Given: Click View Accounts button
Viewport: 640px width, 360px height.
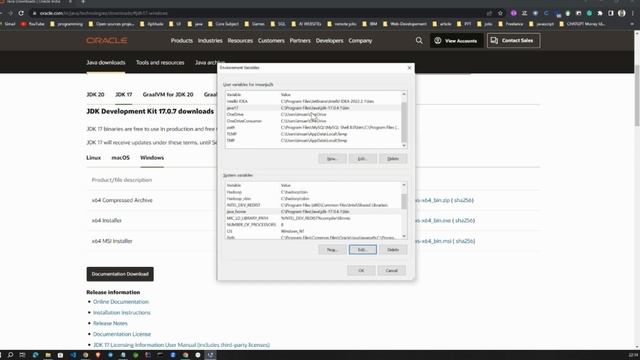Looking at the screenshot, I should (456, 40).
